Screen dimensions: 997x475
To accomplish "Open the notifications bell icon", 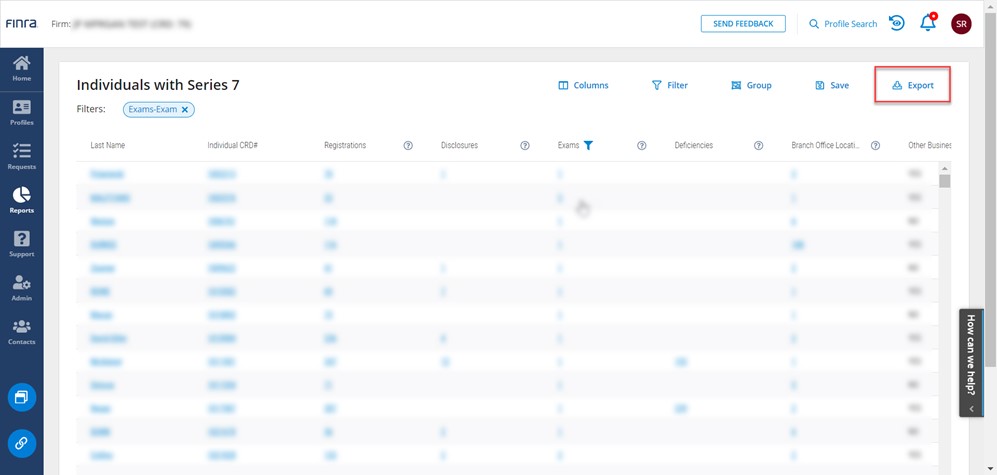I will tap(927, 24).
